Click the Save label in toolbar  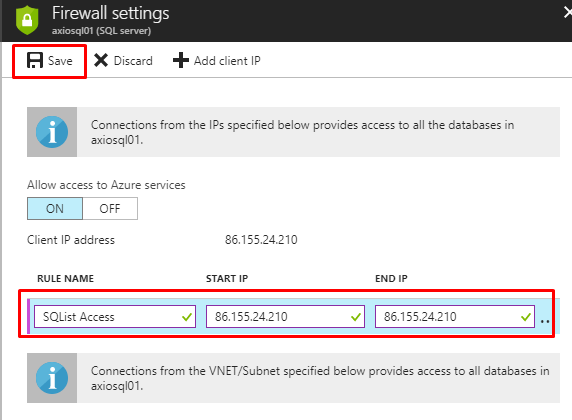click(60, 61)
